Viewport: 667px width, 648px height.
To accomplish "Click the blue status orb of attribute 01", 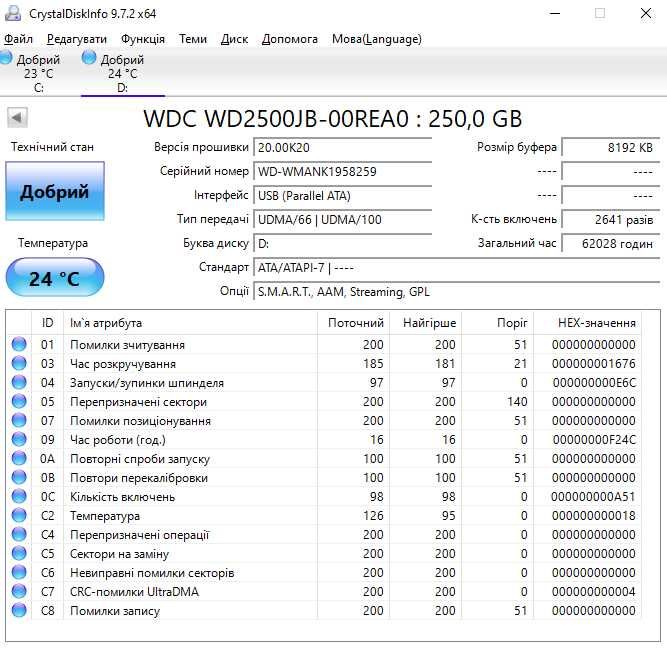I will (x=19, y=344).
